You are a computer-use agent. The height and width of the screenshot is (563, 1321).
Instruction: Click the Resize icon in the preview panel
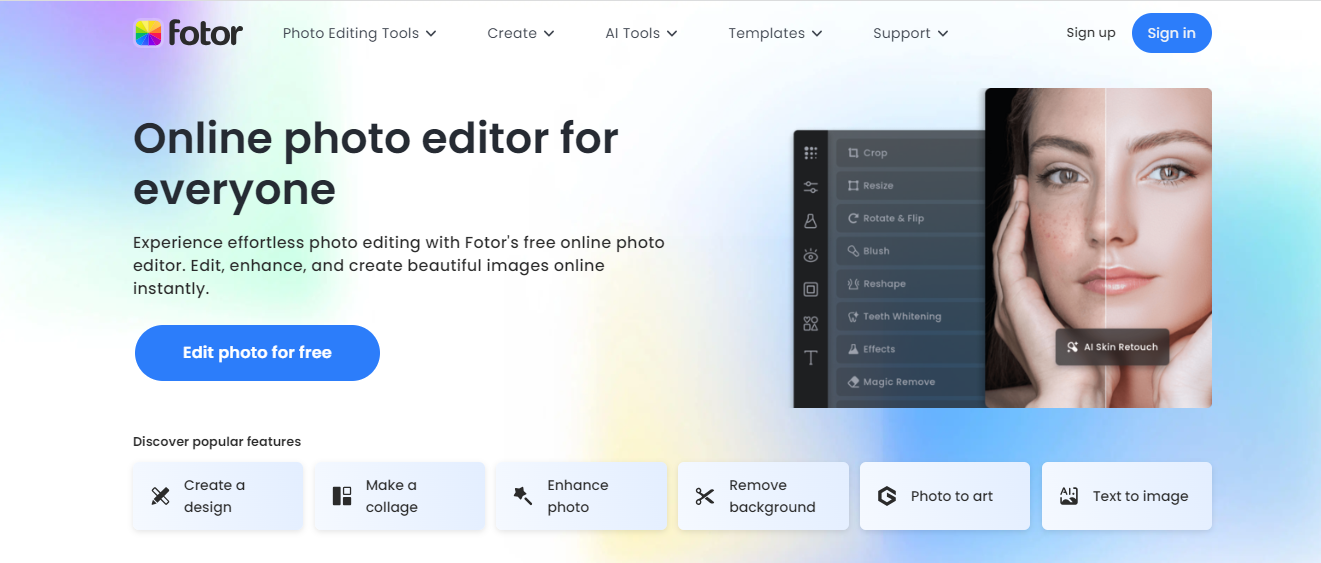coord(853,186)
